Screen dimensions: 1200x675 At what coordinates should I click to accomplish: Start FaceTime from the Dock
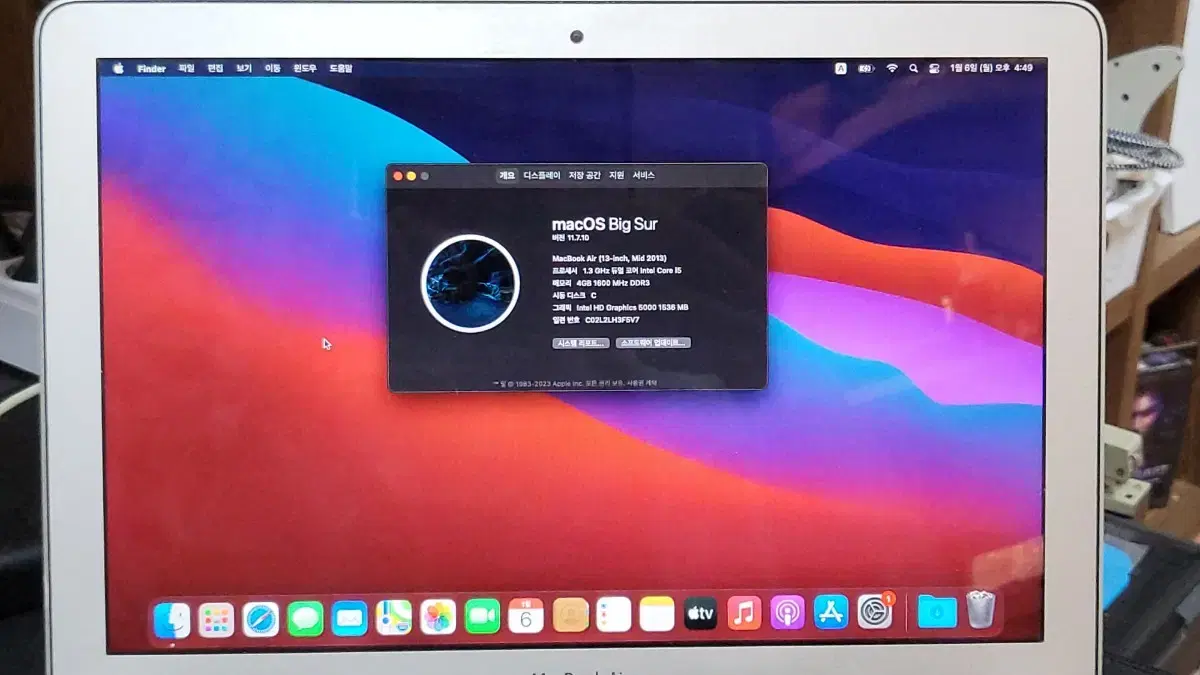(482, 617)
